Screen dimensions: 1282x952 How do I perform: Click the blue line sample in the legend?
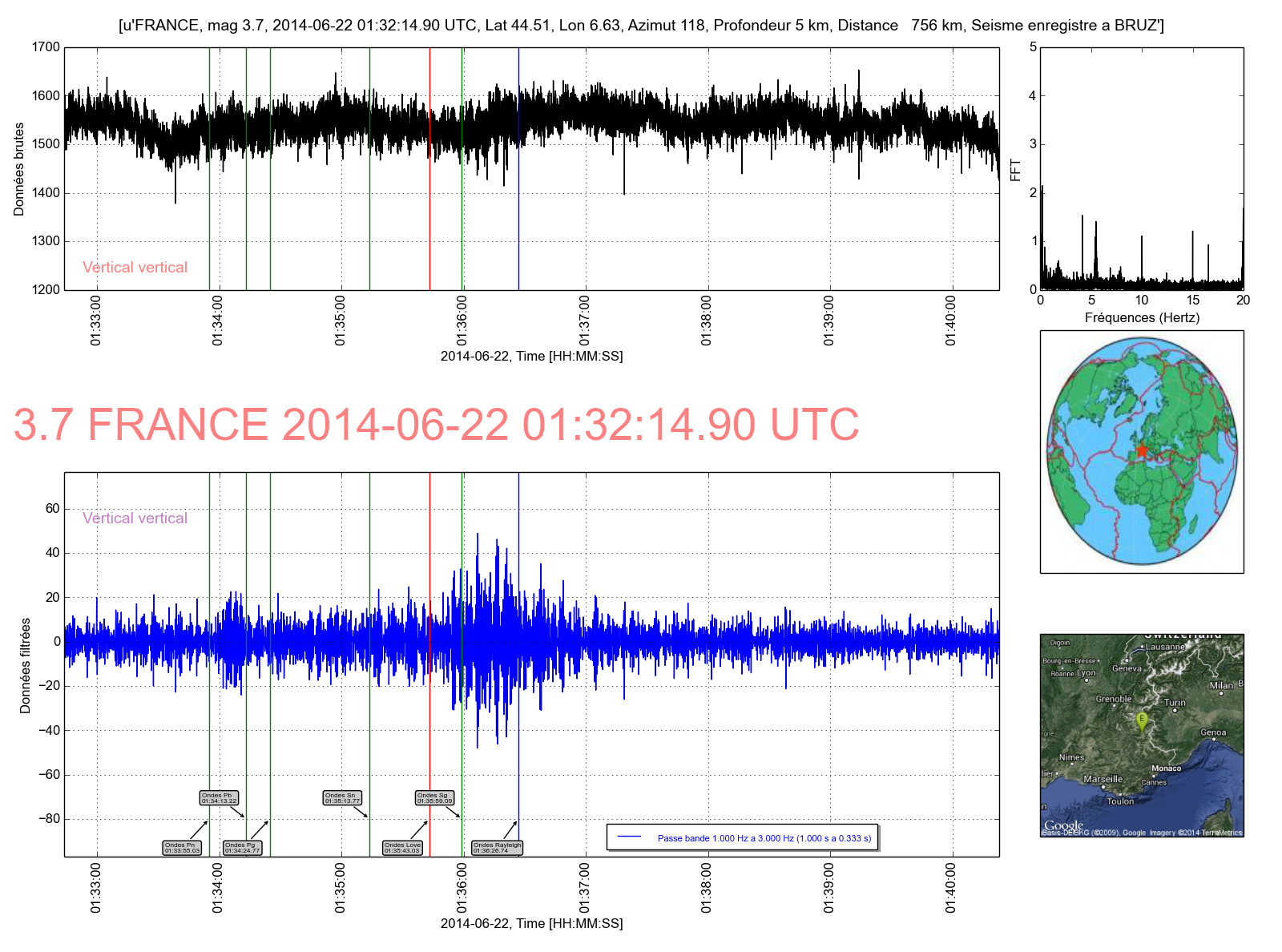630,837
